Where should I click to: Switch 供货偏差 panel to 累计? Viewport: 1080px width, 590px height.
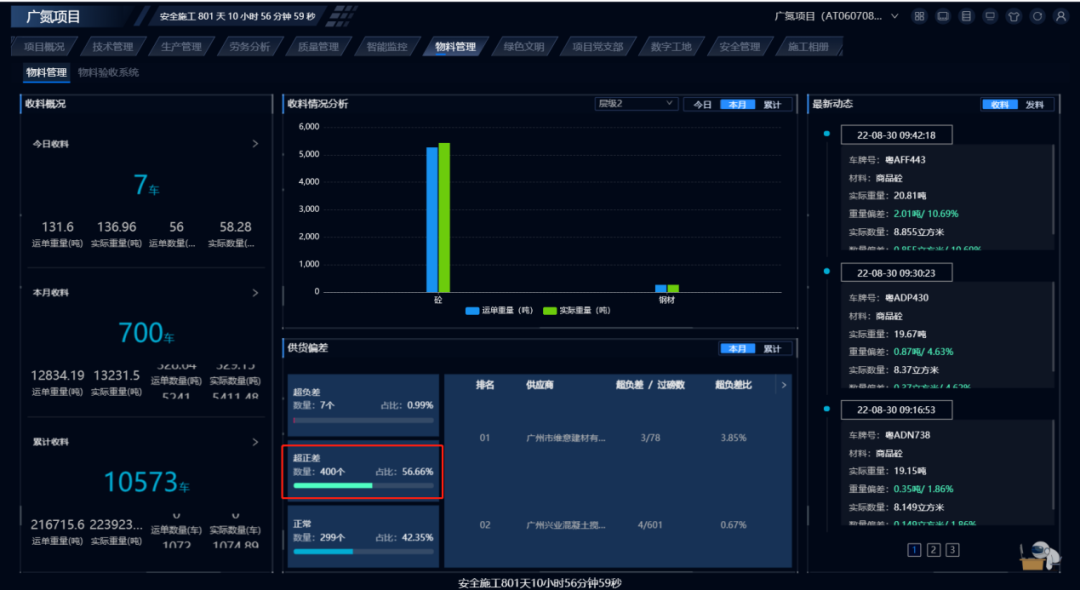(772, 349)
